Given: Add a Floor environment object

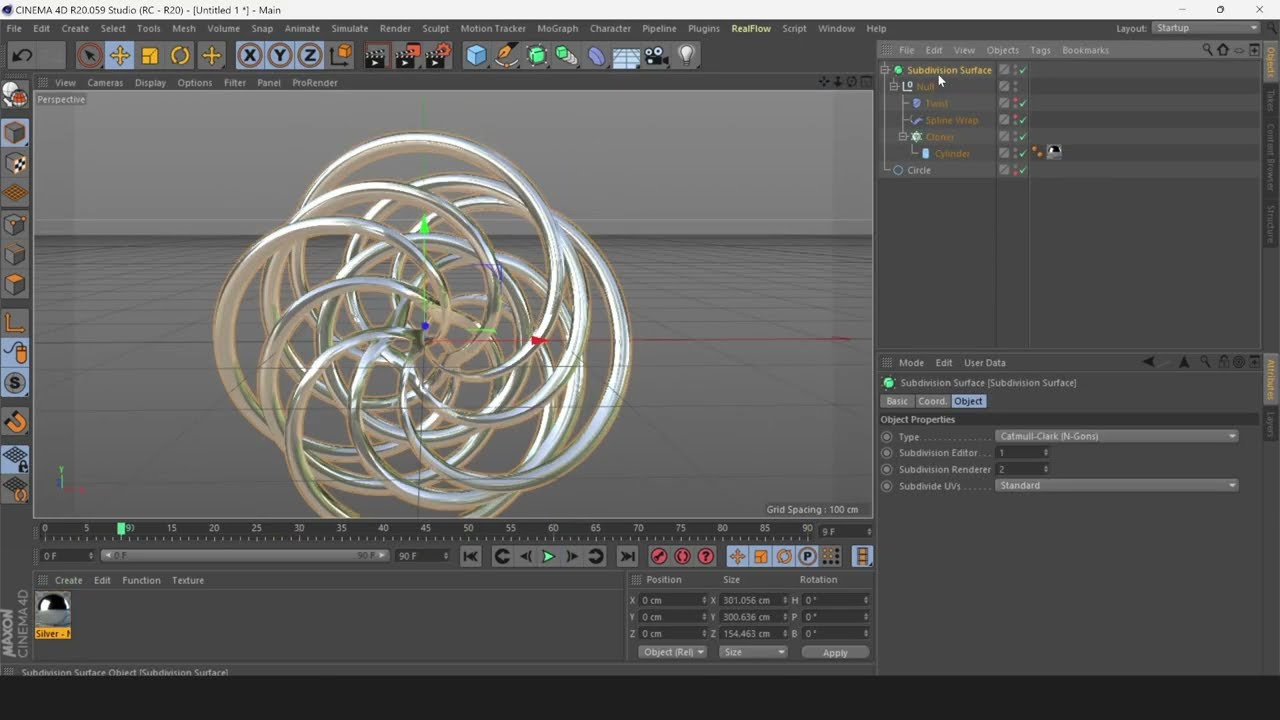Looking at the screenshot, I should (x=626, y=56).
